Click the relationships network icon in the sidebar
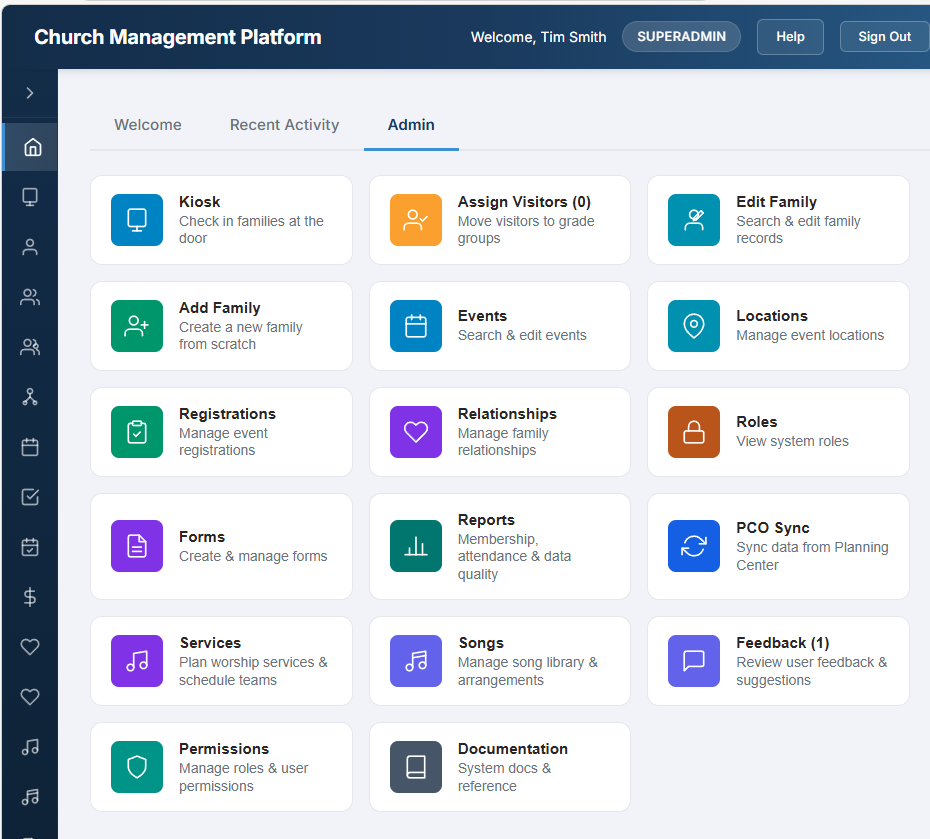The image size is (930, 839). (29, 396)
